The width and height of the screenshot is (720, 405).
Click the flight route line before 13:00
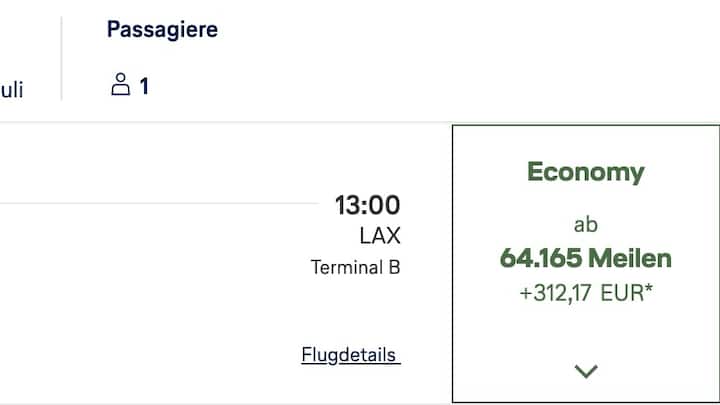pyautogui.click(x=159, y=202)
